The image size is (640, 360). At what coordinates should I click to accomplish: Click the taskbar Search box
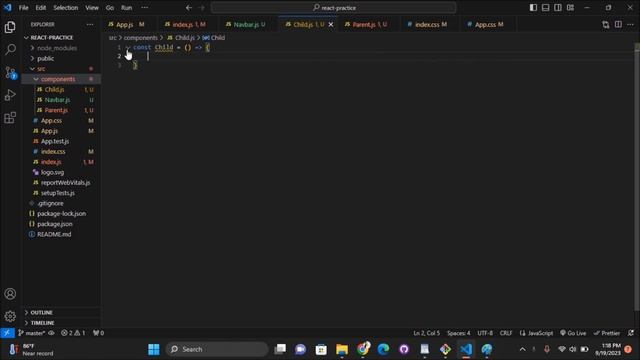click(217, 349)
